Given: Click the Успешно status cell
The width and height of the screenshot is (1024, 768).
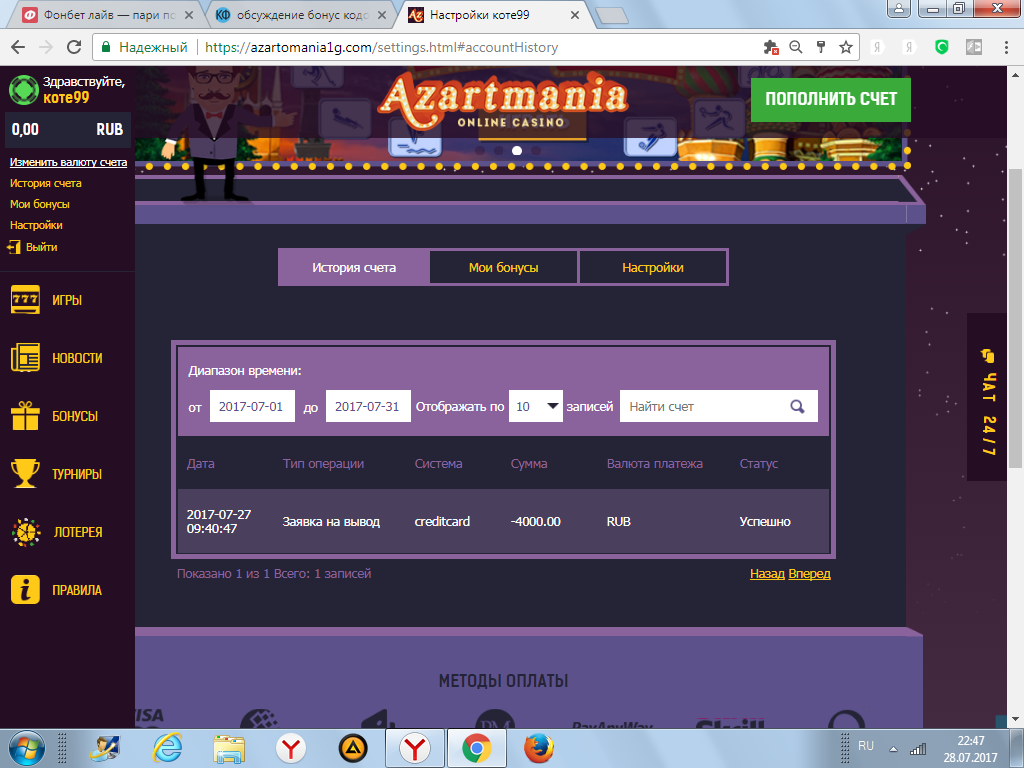Looking at the screenshot, I should click(x=765, y=521).
